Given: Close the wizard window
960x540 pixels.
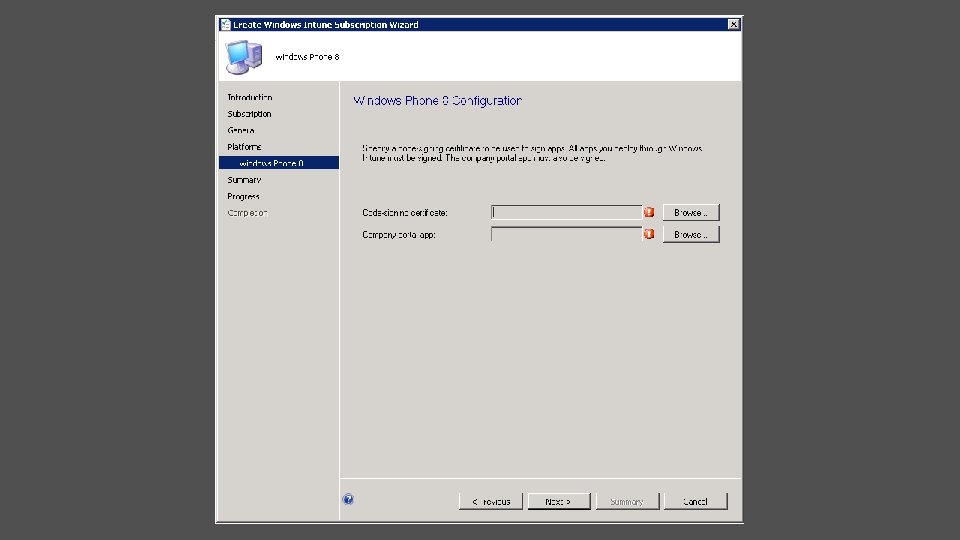Looking at the screenshot, I should pos(733,24).
